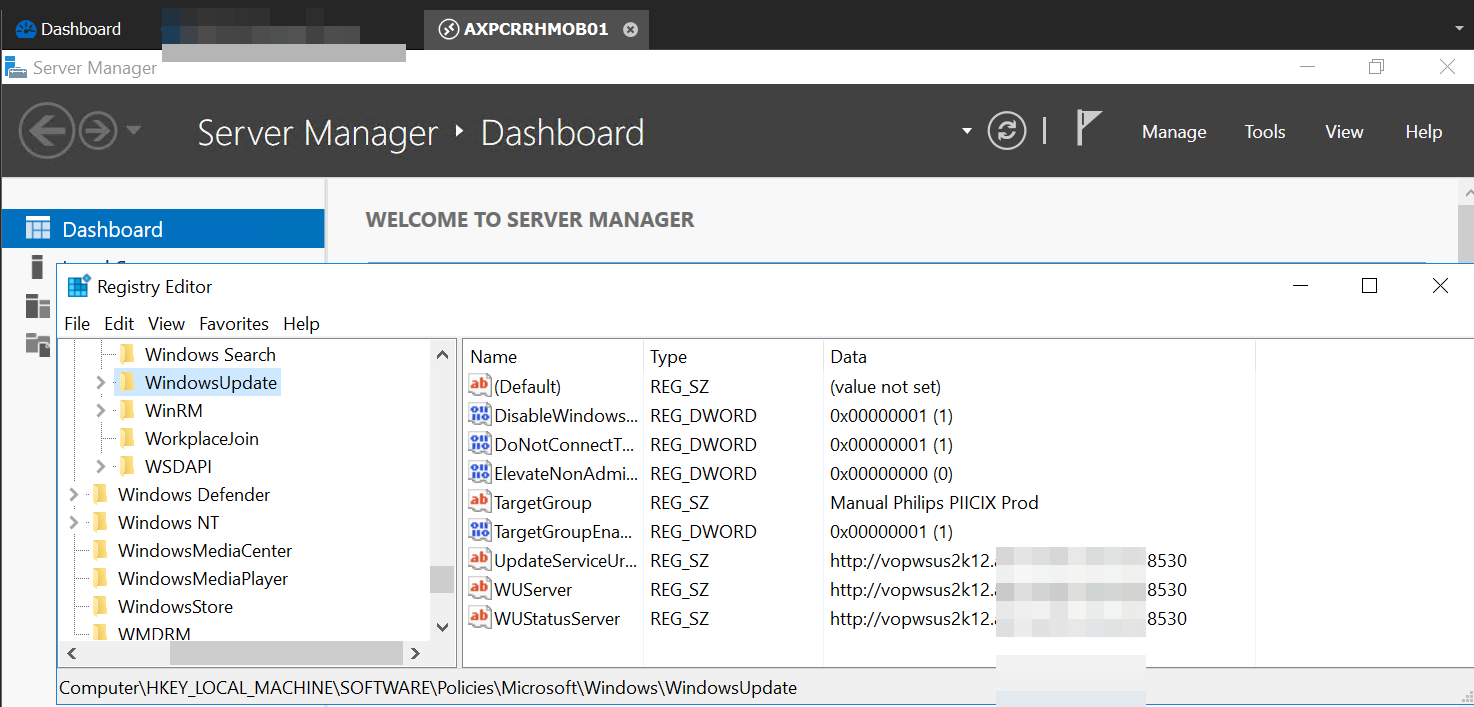Expand the WSDAPI key
This screenshot has width=1474, height=707.
click(100, 466)
